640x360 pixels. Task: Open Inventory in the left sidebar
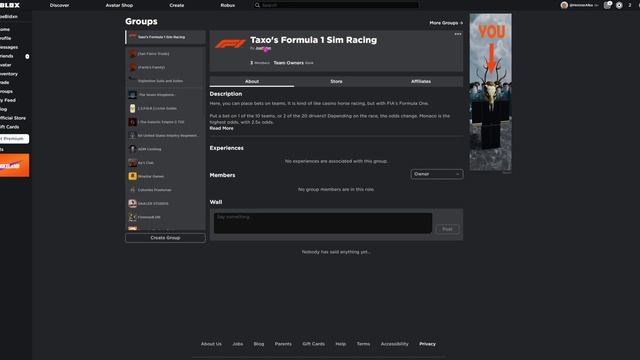tap(9, 74)
